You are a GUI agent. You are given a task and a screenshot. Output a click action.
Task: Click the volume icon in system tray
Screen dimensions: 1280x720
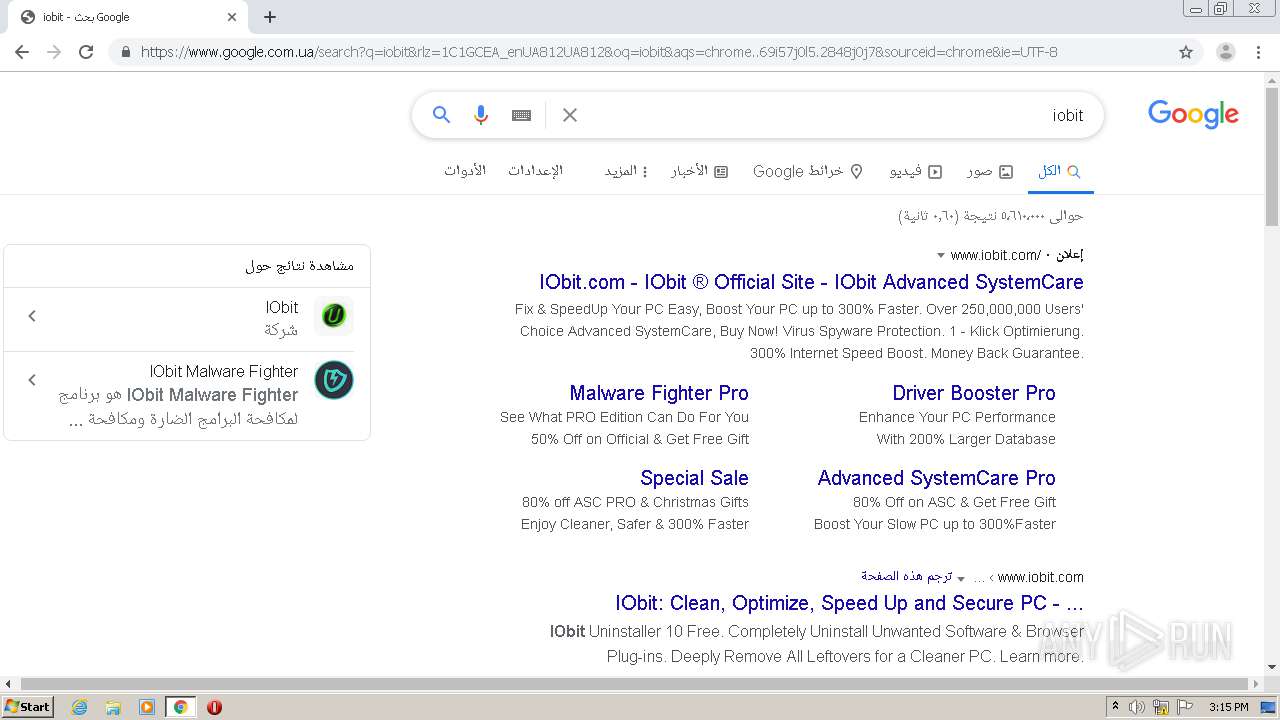pyautogui.click(x=1136, y=707)
